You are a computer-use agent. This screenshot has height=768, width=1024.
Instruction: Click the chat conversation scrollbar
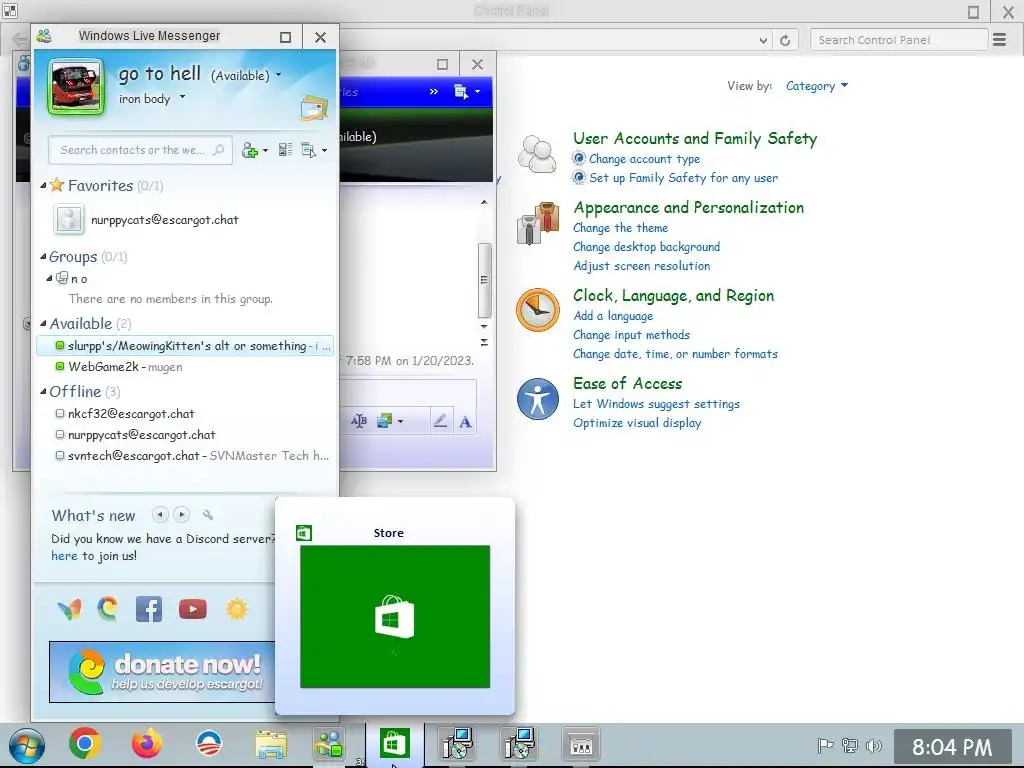click(x=484, y=279)
